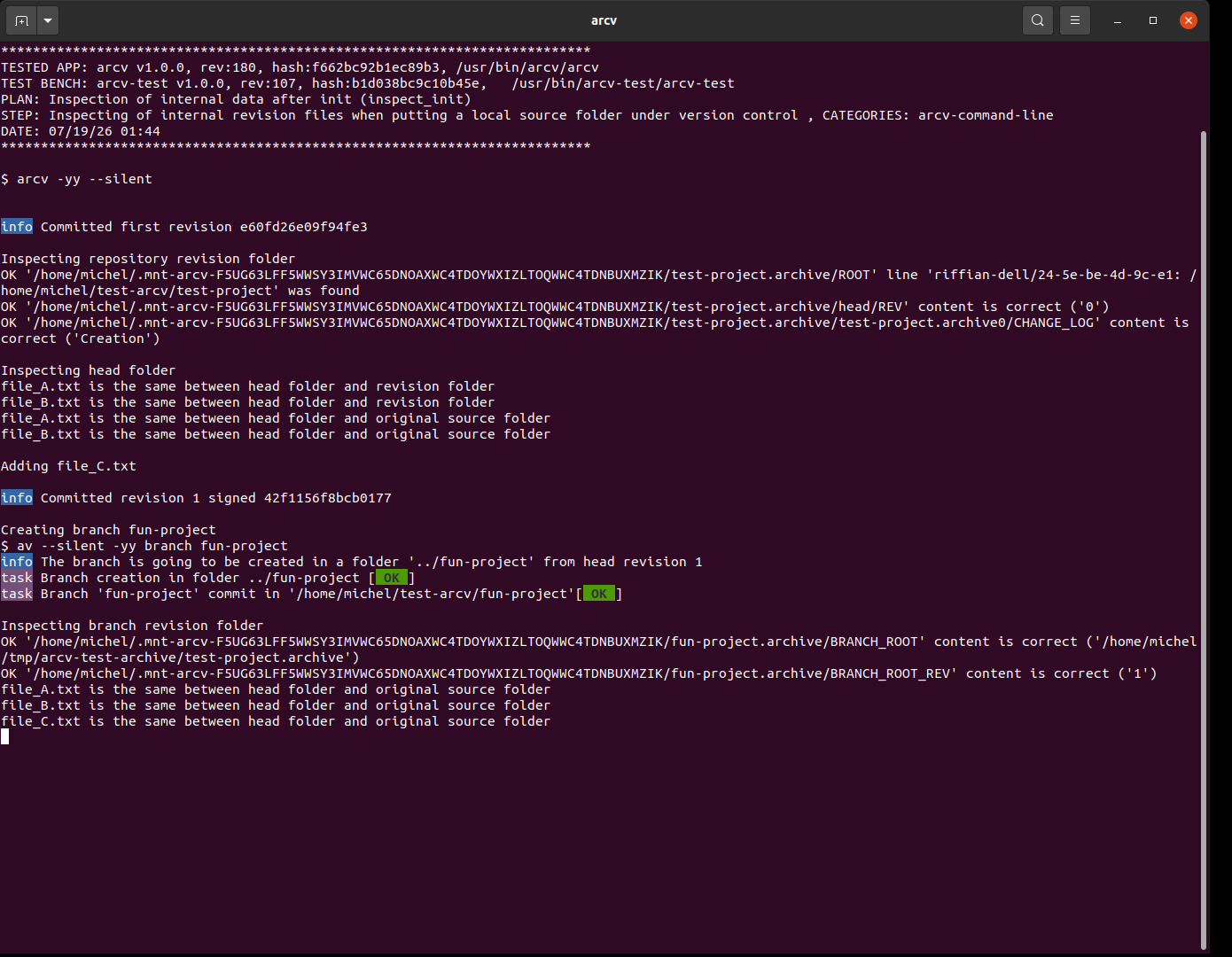Click '$ av --silent -yy branch fun-project' command
Screen dimensions: 1232x957
click(144, 546)
